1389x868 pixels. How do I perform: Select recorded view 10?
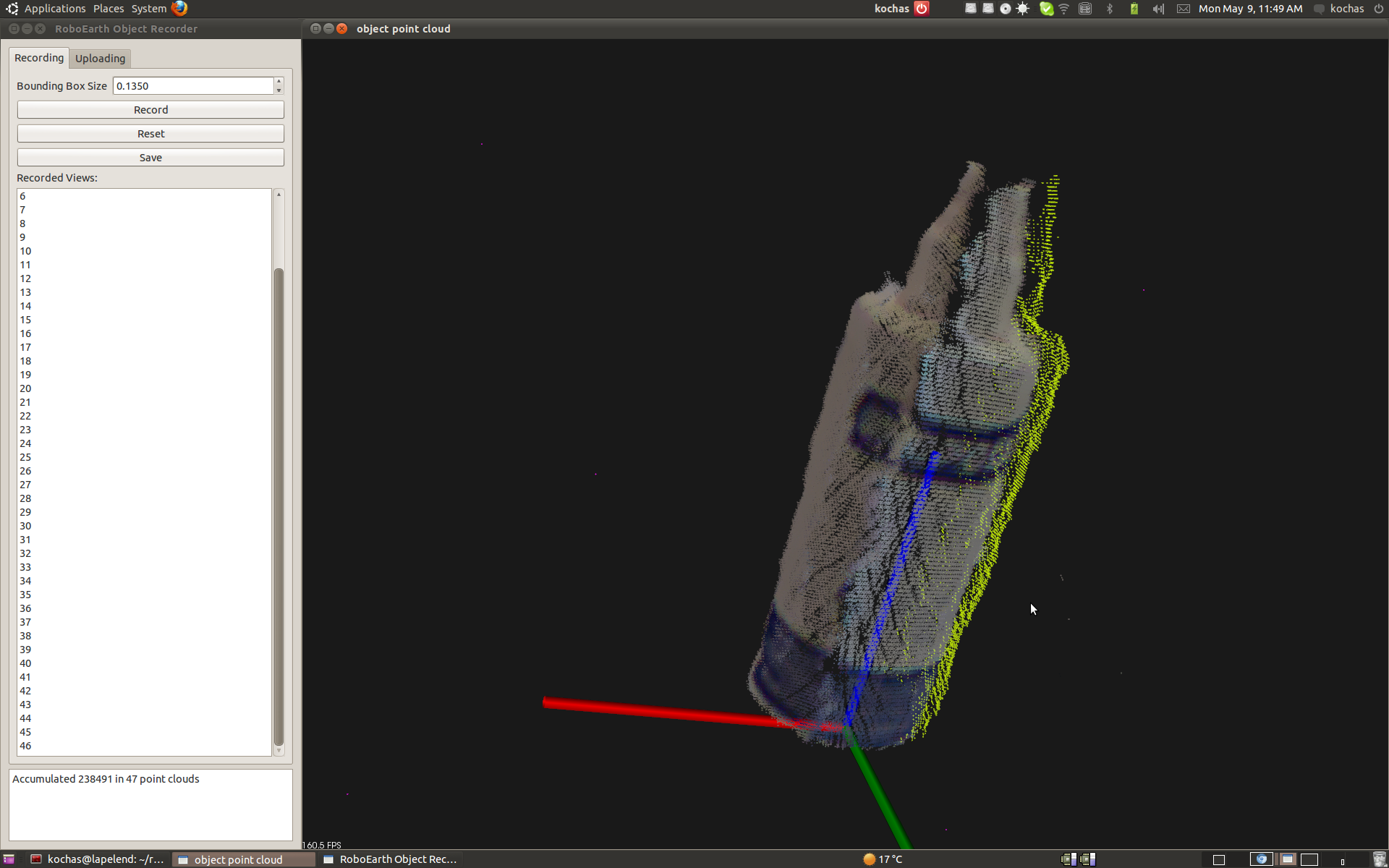pos(144,251)
